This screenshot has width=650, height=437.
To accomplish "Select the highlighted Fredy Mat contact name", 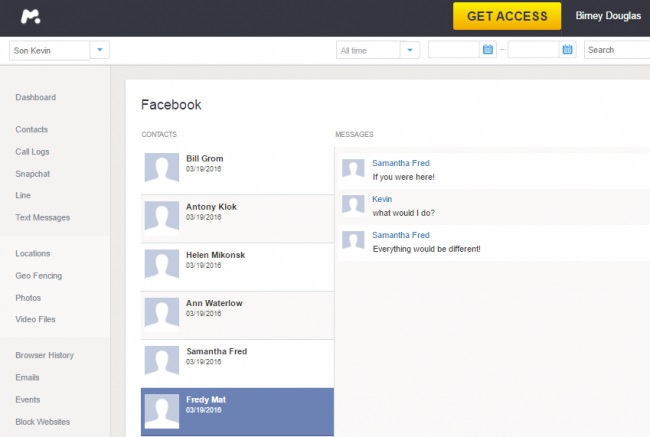I will (x=206, y=400).
